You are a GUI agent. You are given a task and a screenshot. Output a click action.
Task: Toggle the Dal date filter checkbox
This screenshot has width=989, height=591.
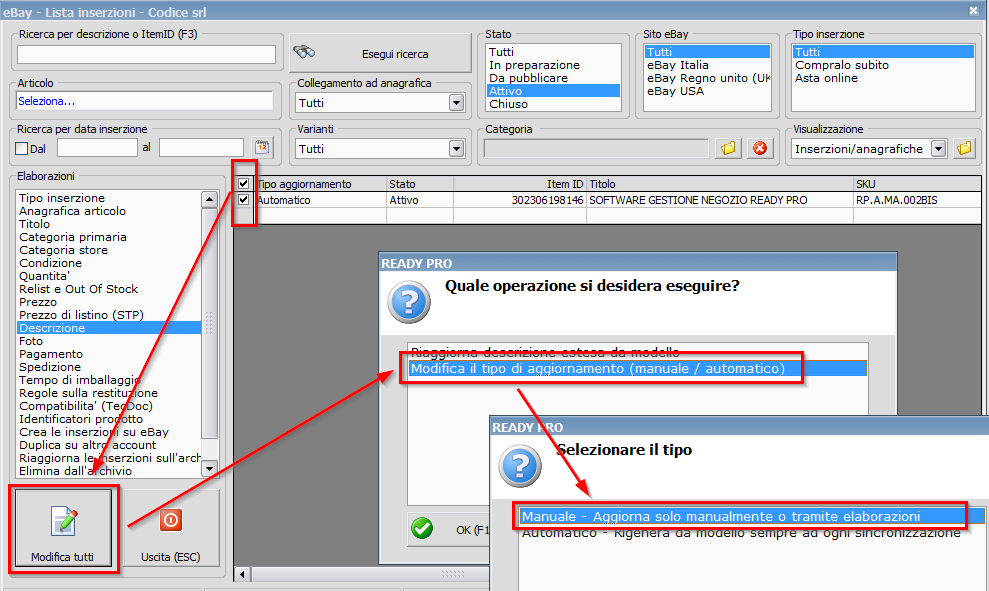21,148
